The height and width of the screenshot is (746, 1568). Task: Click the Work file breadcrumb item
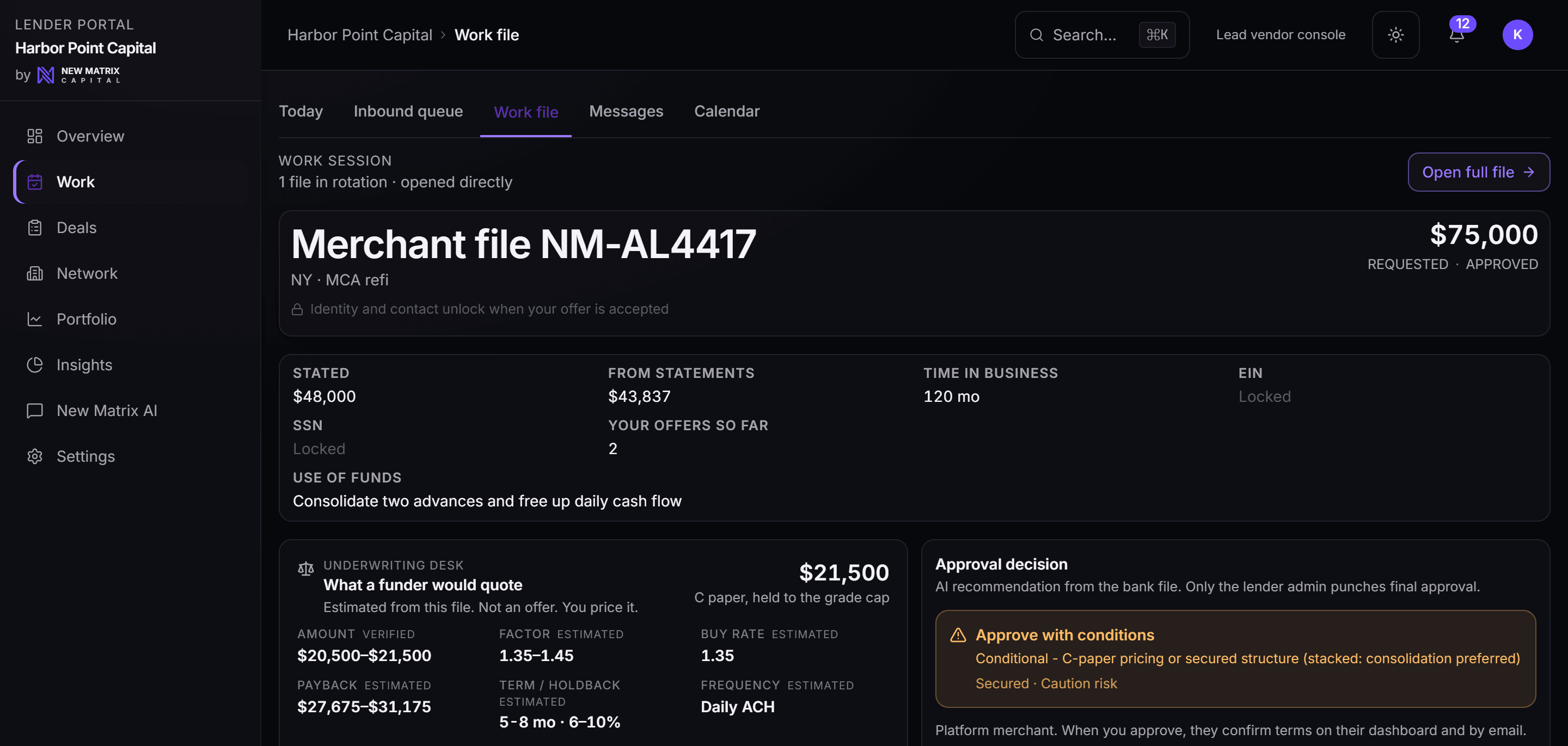click(x=486, y=35)
